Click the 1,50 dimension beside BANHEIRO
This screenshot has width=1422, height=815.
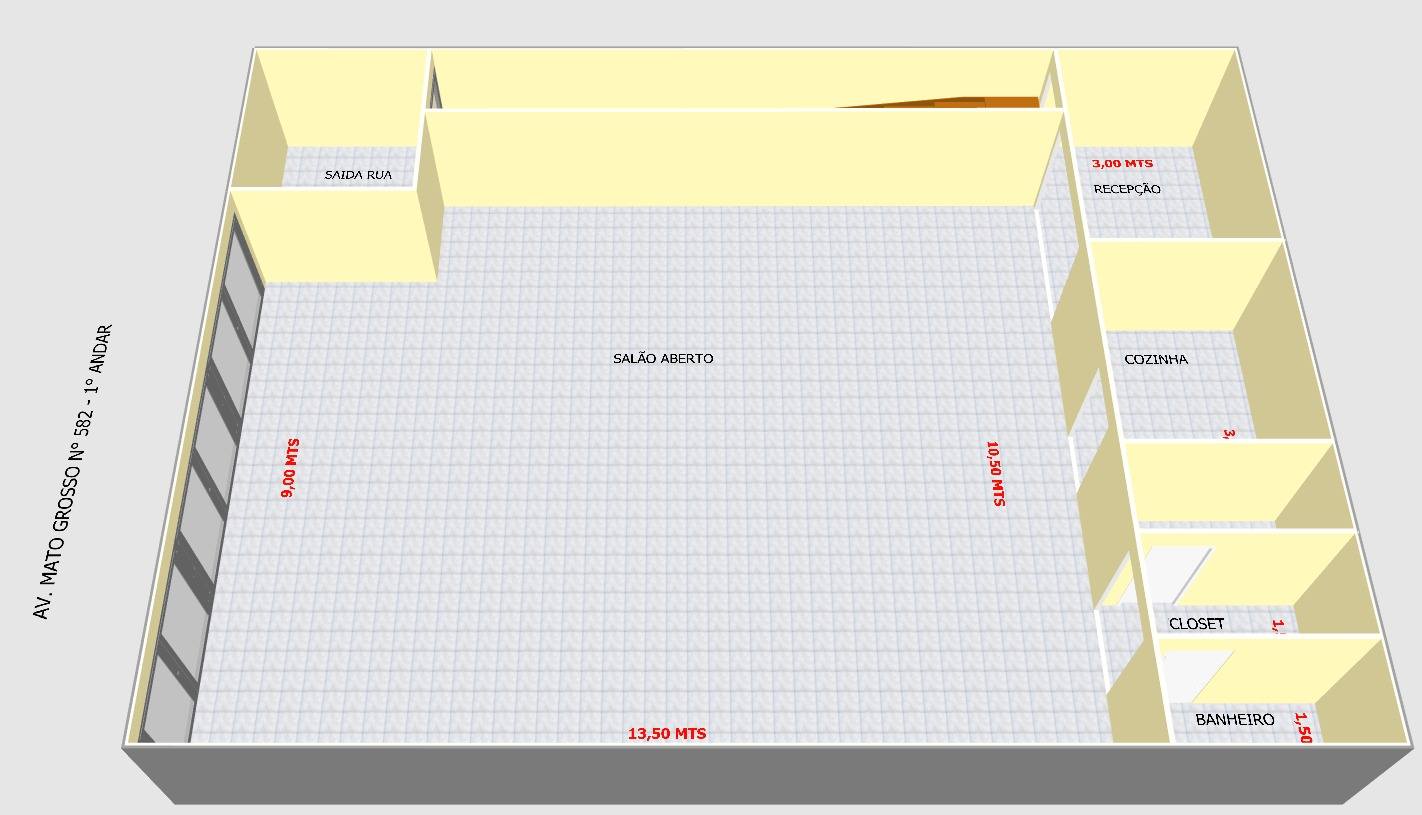point(1302,727)
